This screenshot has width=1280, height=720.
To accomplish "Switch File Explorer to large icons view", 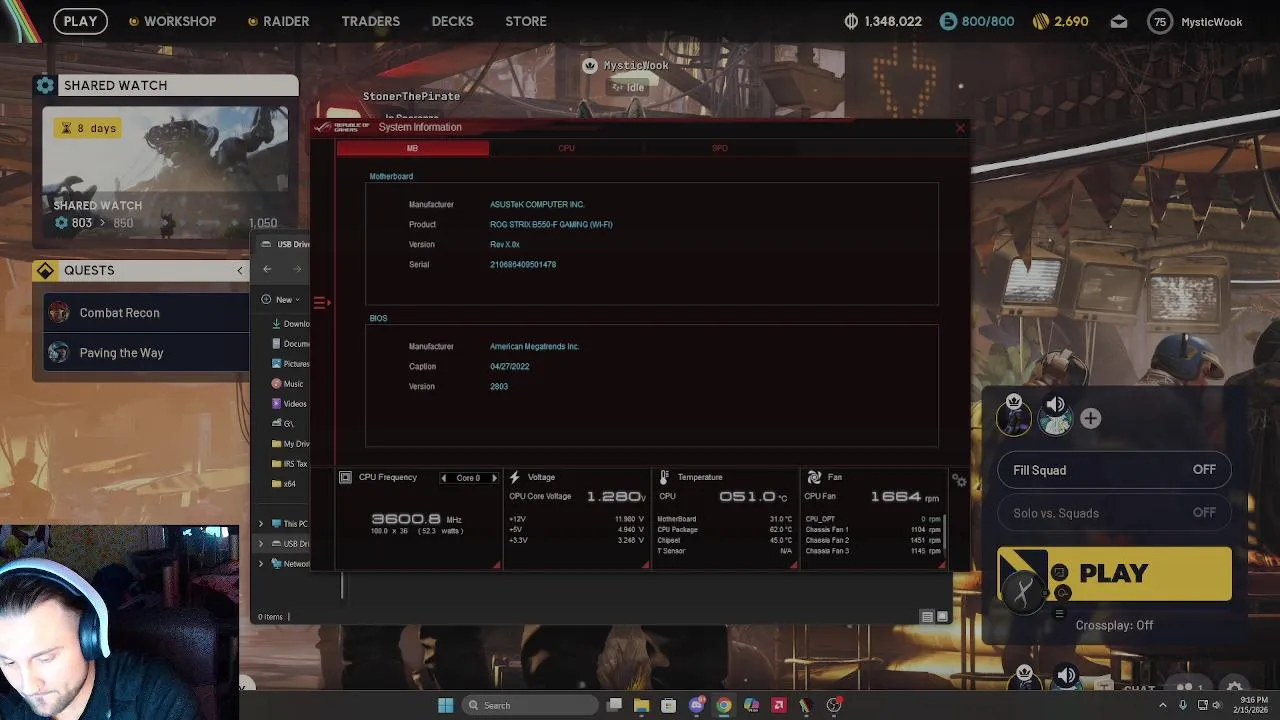I will click(x=941, y=617).
